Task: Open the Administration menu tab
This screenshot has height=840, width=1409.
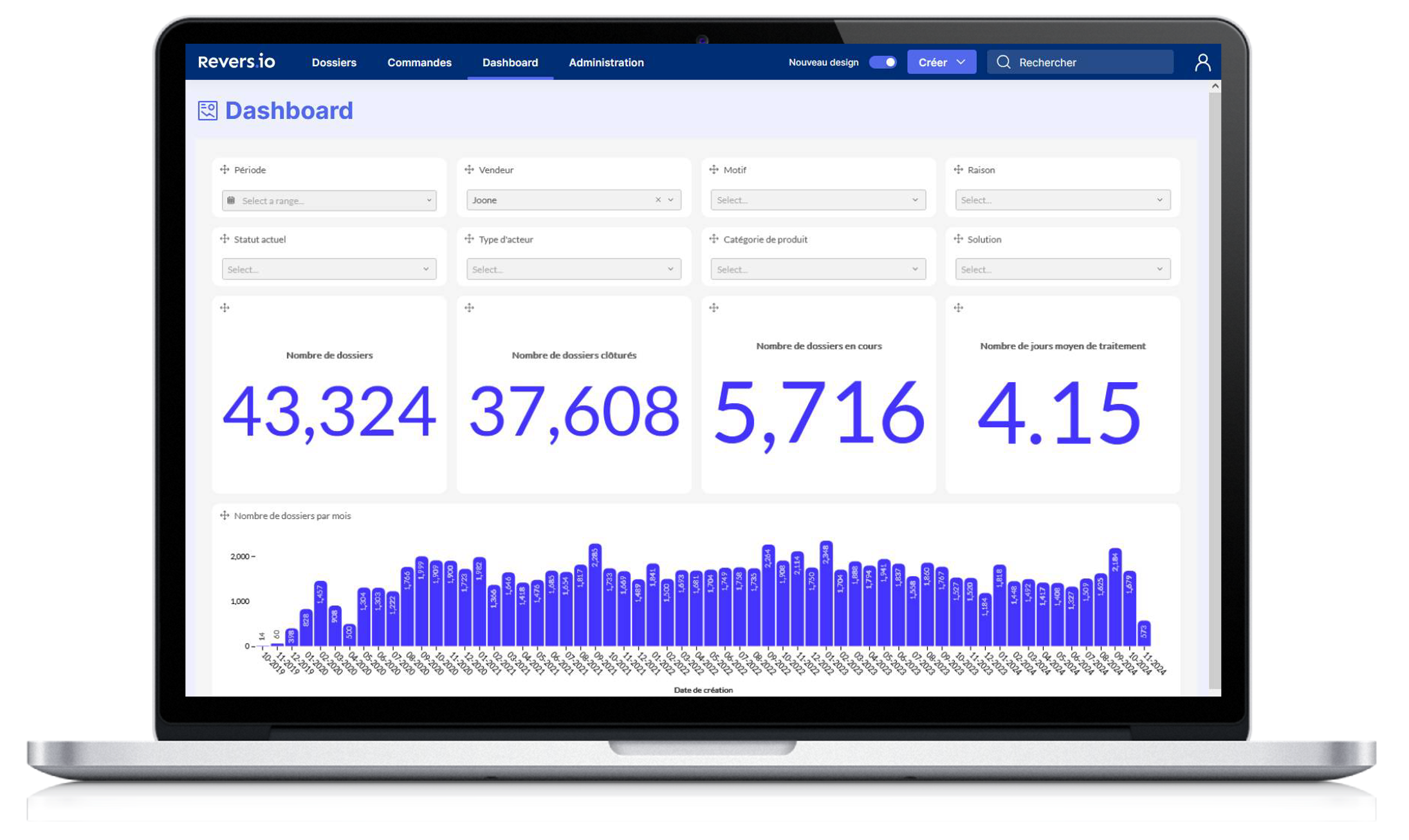Action: point(605,62)
